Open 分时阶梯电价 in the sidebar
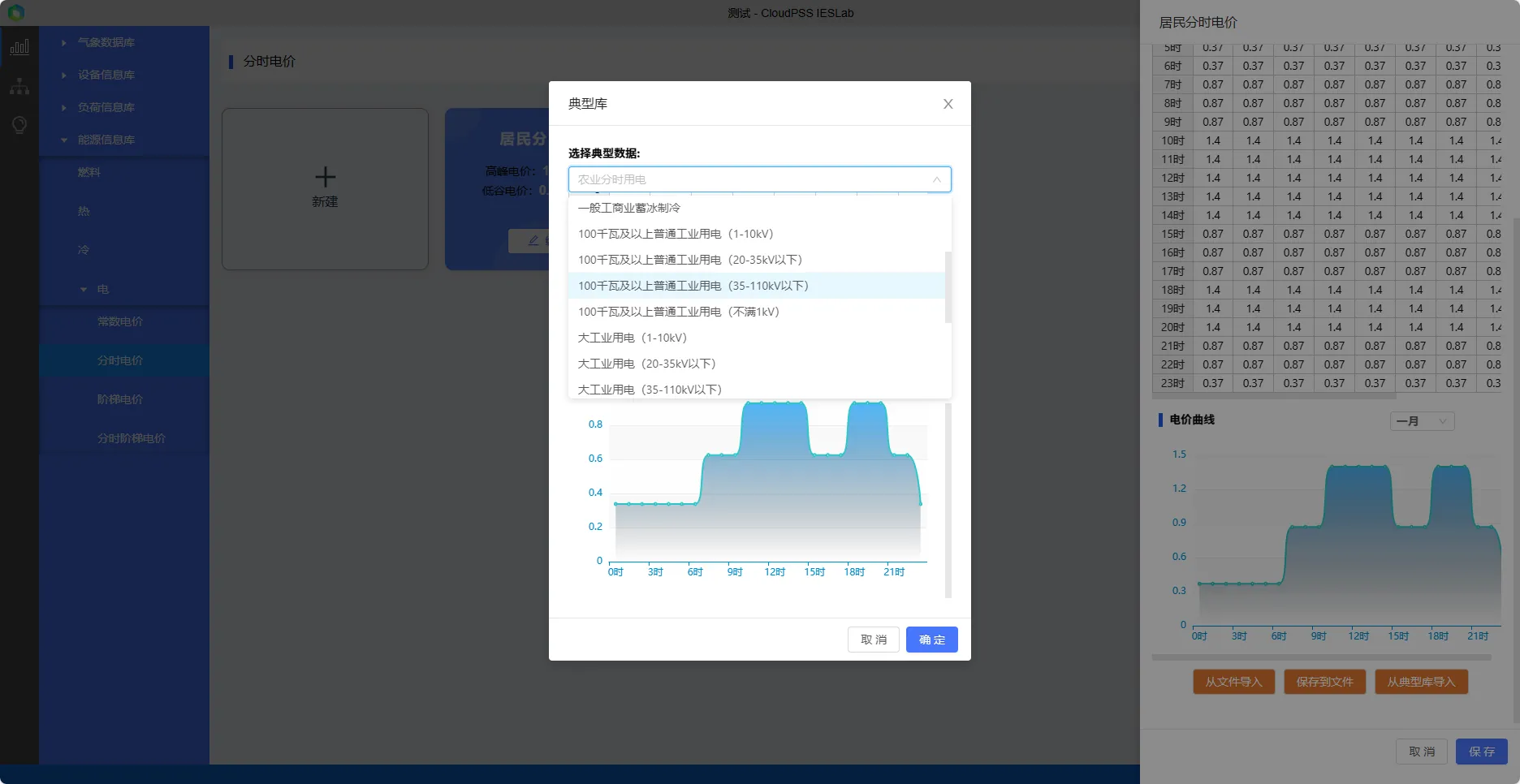This screenshot has width=1520, height=784. coord(132,438)
